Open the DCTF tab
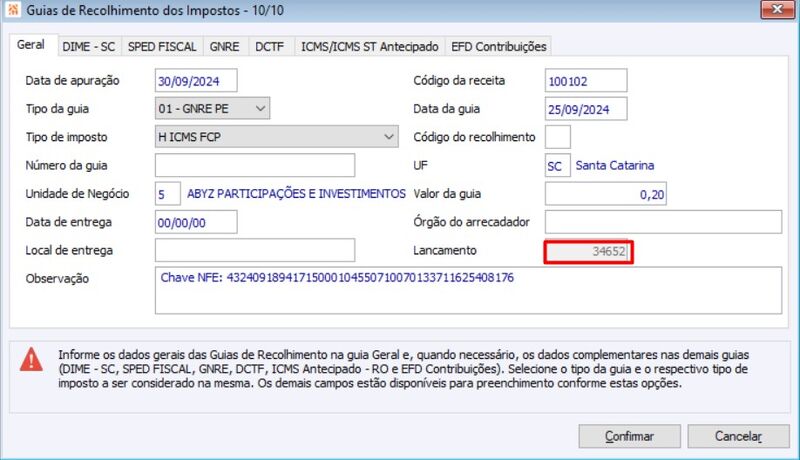The width and height of the screenshot is (800, 460). tap(269, 46)
